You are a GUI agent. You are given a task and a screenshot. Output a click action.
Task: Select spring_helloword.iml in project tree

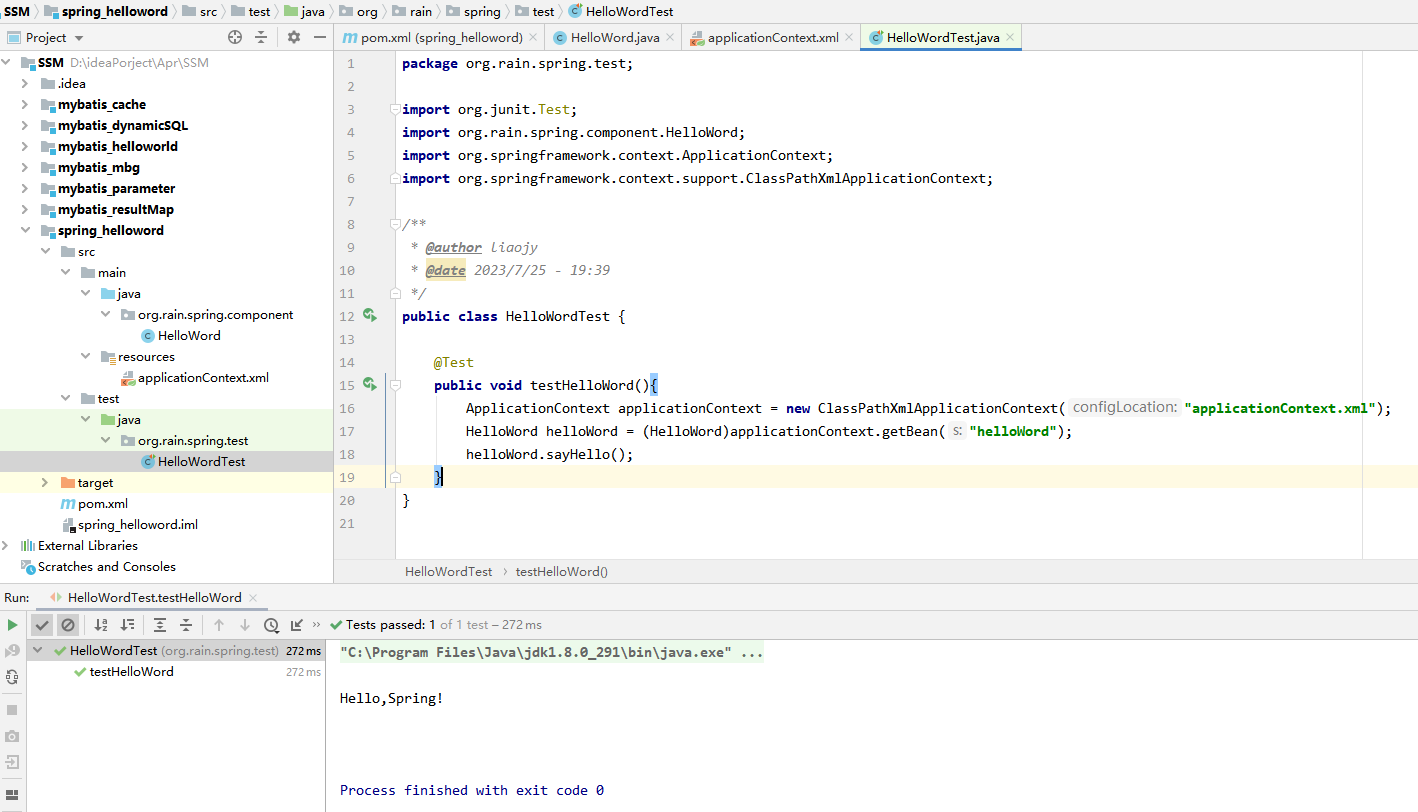coord(138,524)
